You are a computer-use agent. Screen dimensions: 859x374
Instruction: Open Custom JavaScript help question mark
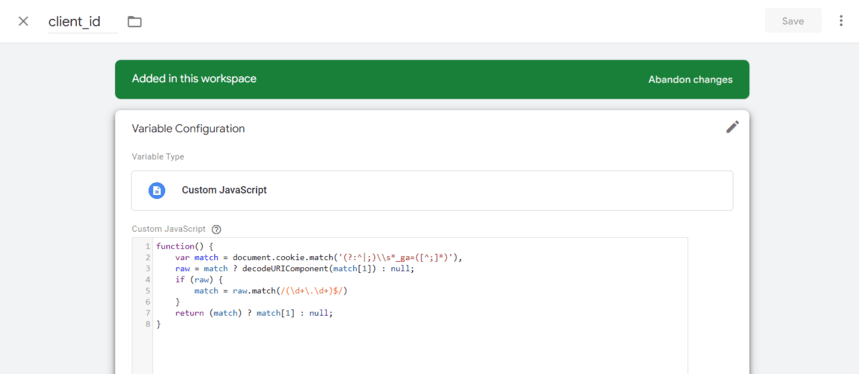(216, 229)
